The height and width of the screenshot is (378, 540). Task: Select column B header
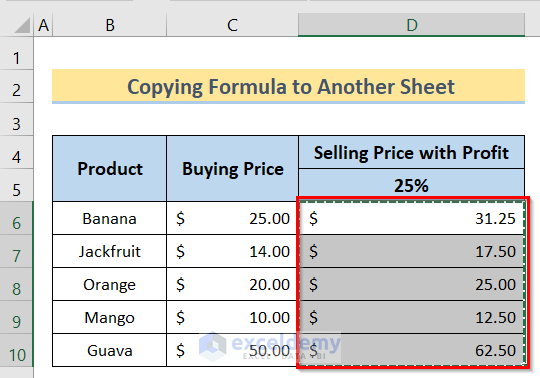pos(110,25)
